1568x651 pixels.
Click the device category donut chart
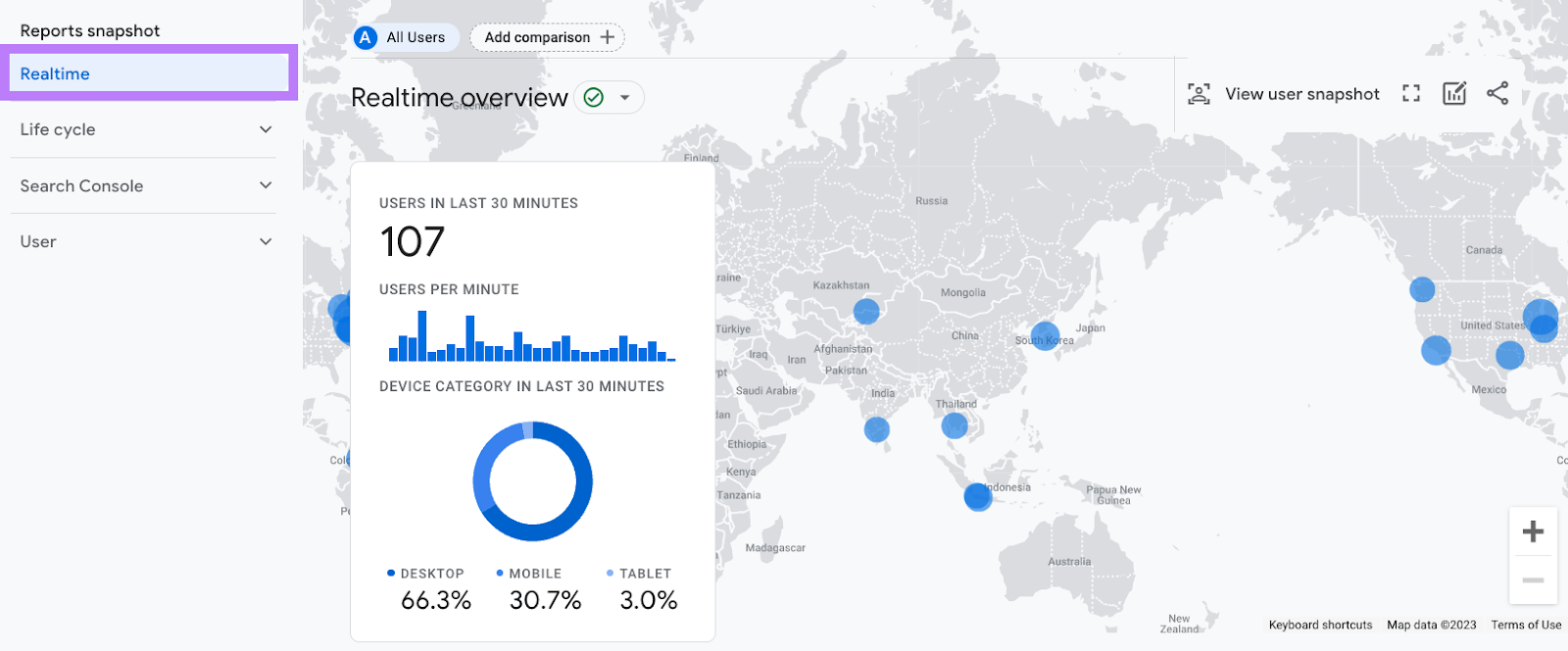click(533, 481)
